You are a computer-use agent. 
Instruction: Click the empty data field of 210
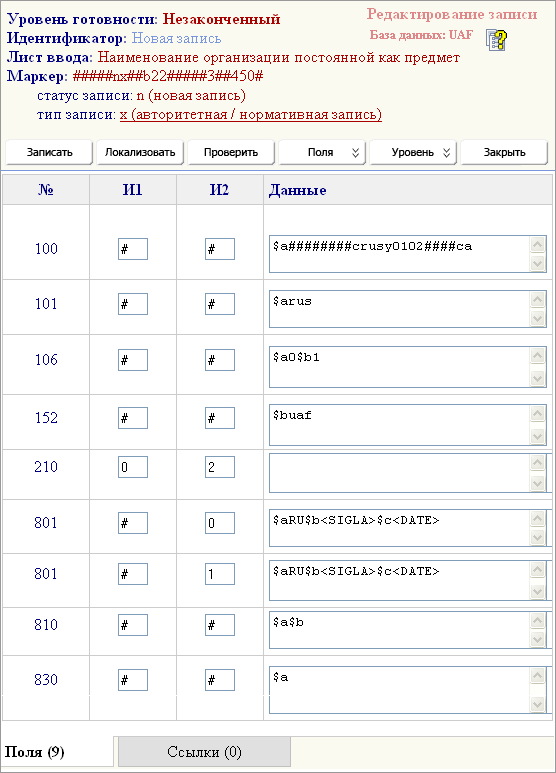(x=399, y=473)
